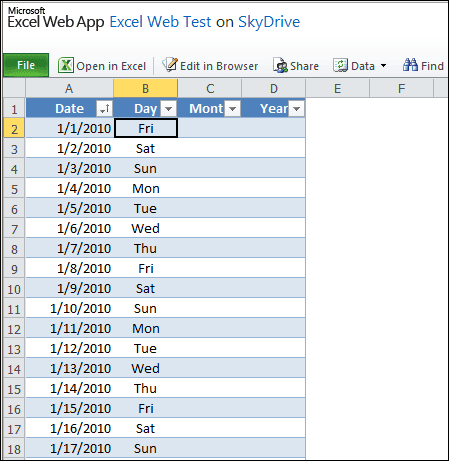Viewport: 449px width, 461px height.
Task: Click the Day table header cell
Action: (x=146, y=108)
